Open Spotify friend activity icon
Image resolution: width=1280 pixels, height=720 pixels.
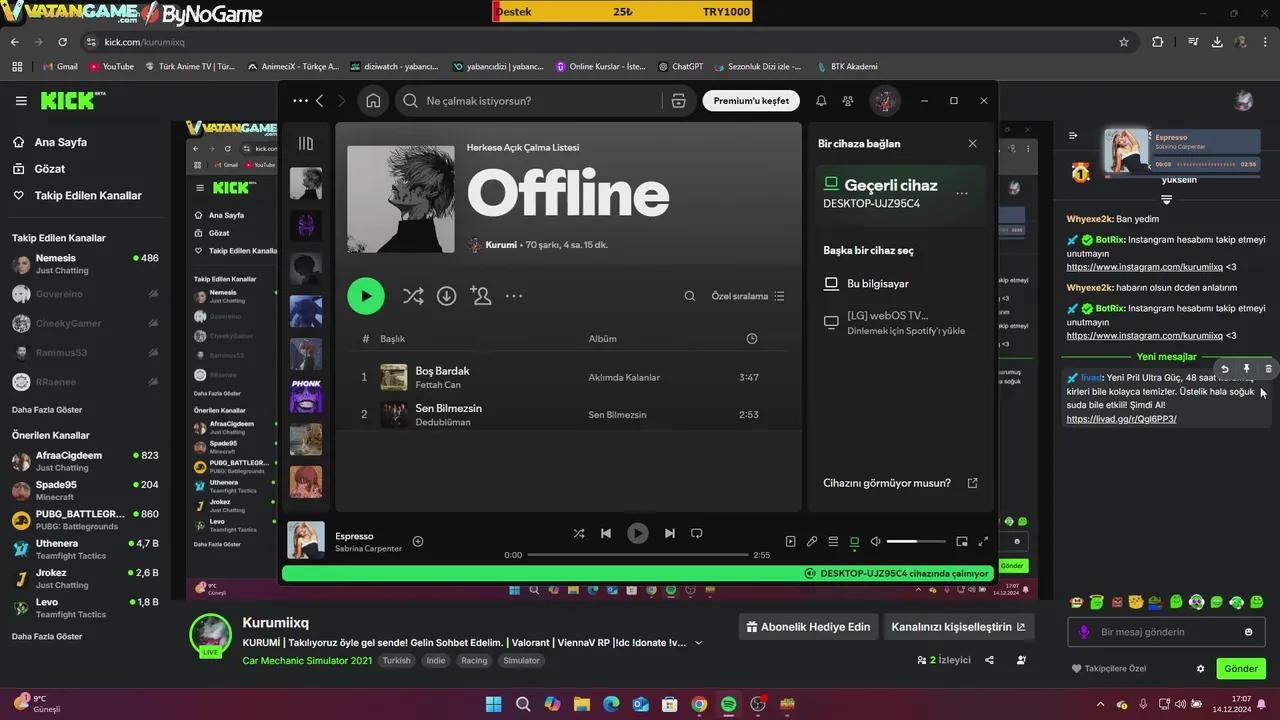[848, 101]
